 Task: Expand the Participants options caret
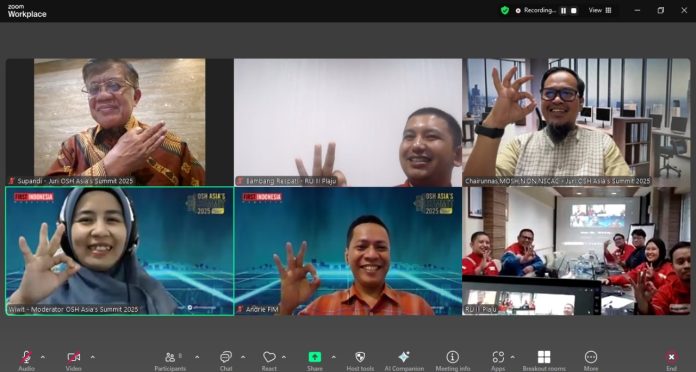click(197, 357)
